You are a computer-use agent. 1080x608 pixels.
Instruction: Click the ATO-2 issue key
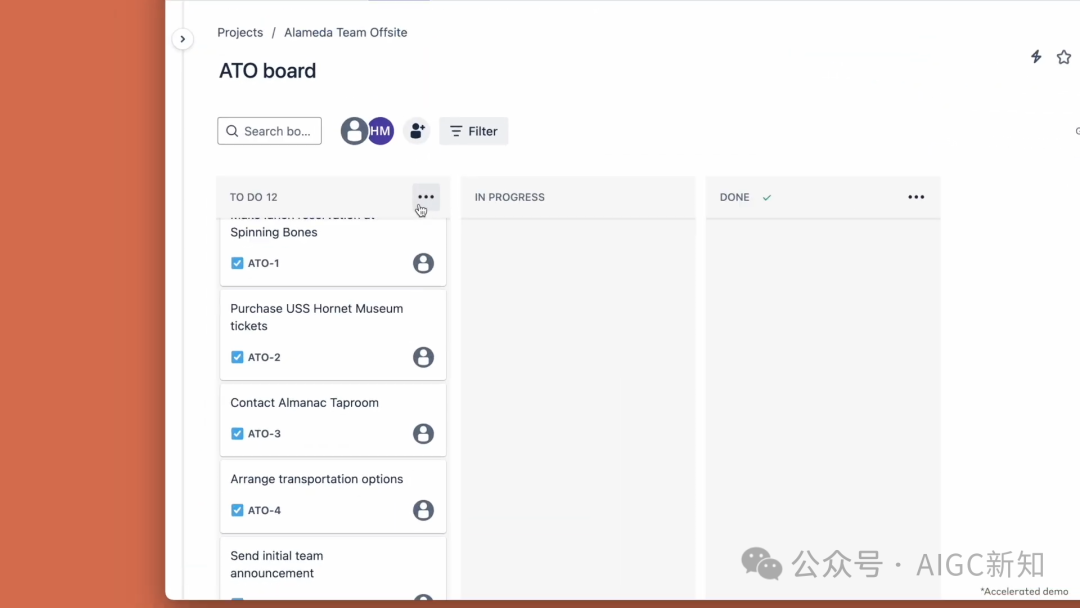pos(264,357)
